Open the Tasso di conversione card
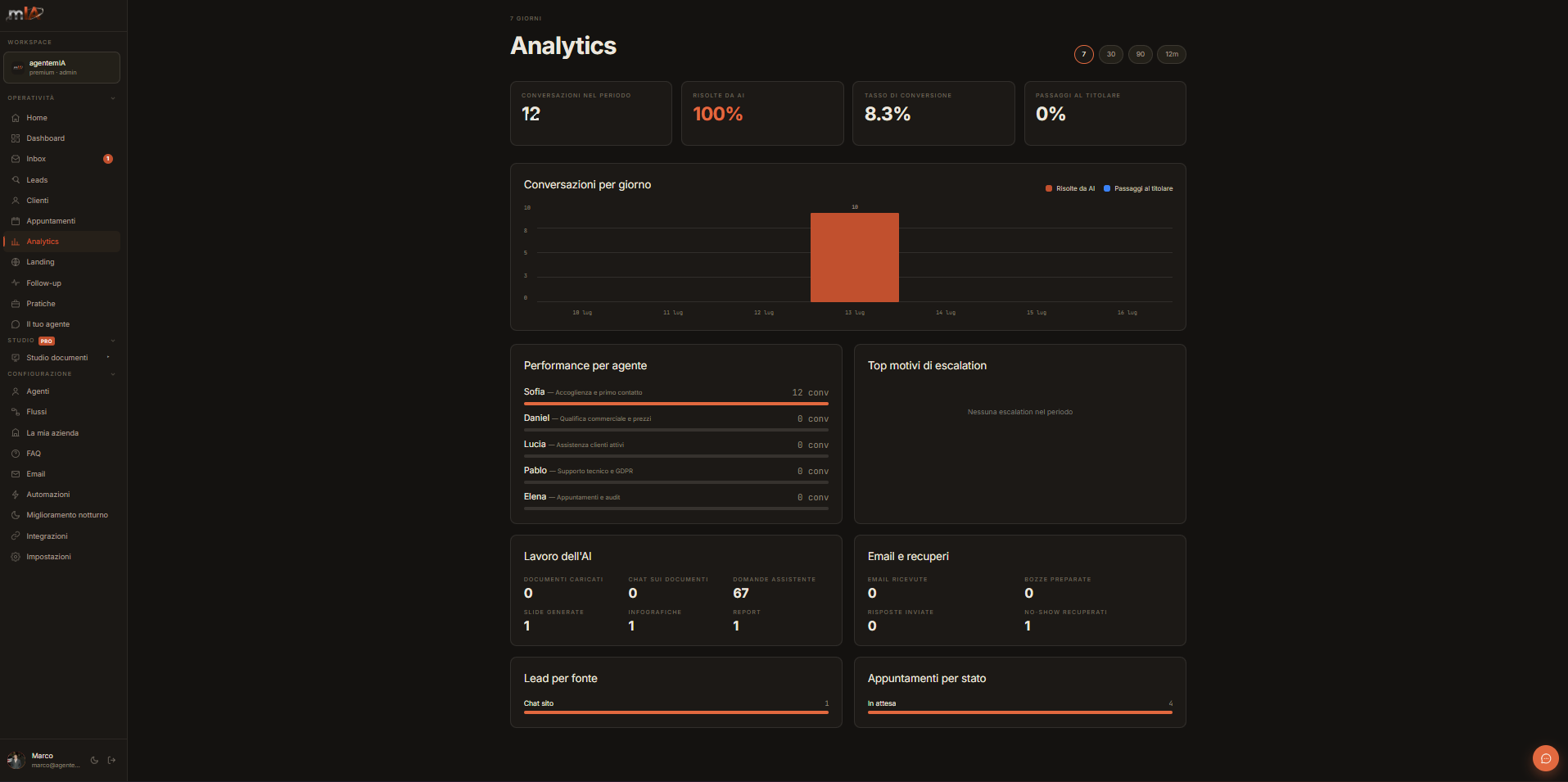 tap(933, 113)
